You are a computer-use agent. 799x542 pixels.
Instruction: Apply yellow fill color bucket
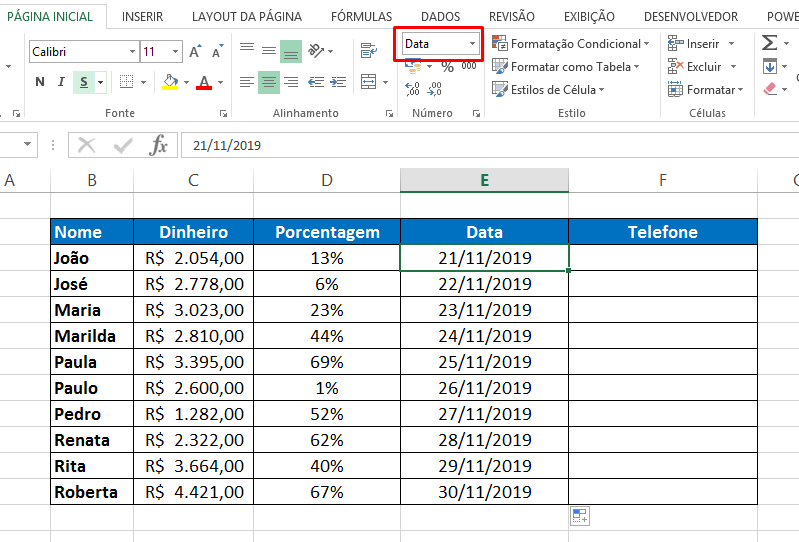[170, 82]
